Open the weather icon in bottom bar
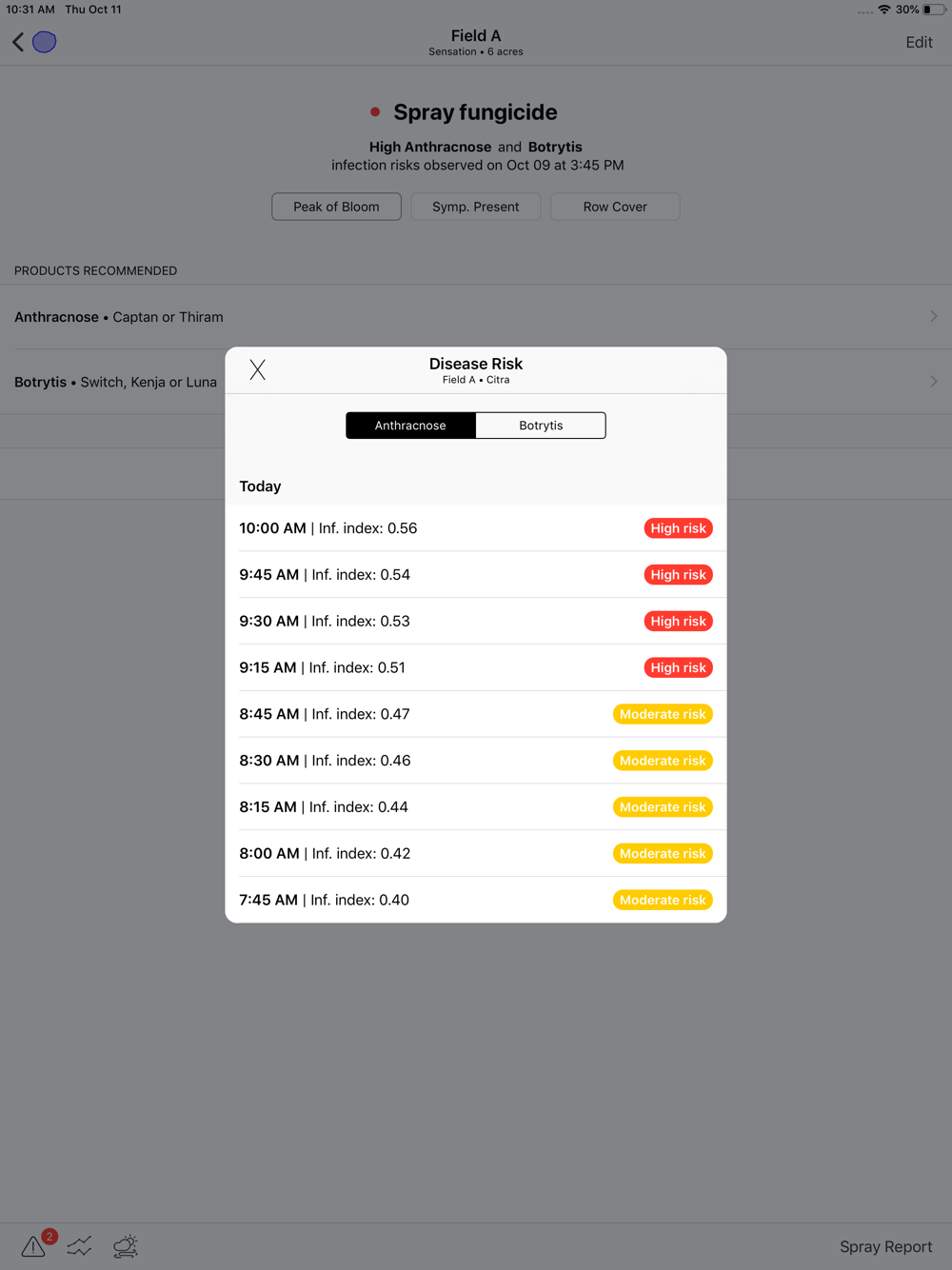This screenshot has width=952, height=1270. click(126, 1246)
